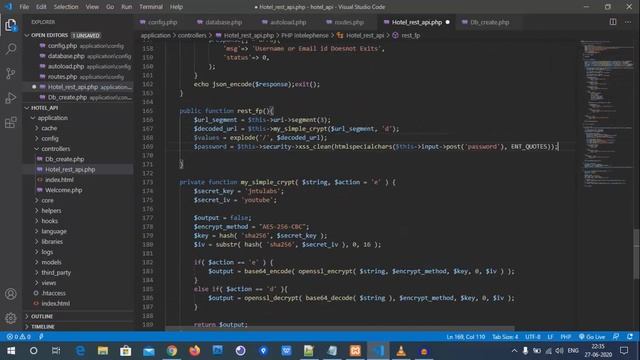640x360 pixels.
Task: Open Source Control view in activity bar
Action: coord(11,73)
